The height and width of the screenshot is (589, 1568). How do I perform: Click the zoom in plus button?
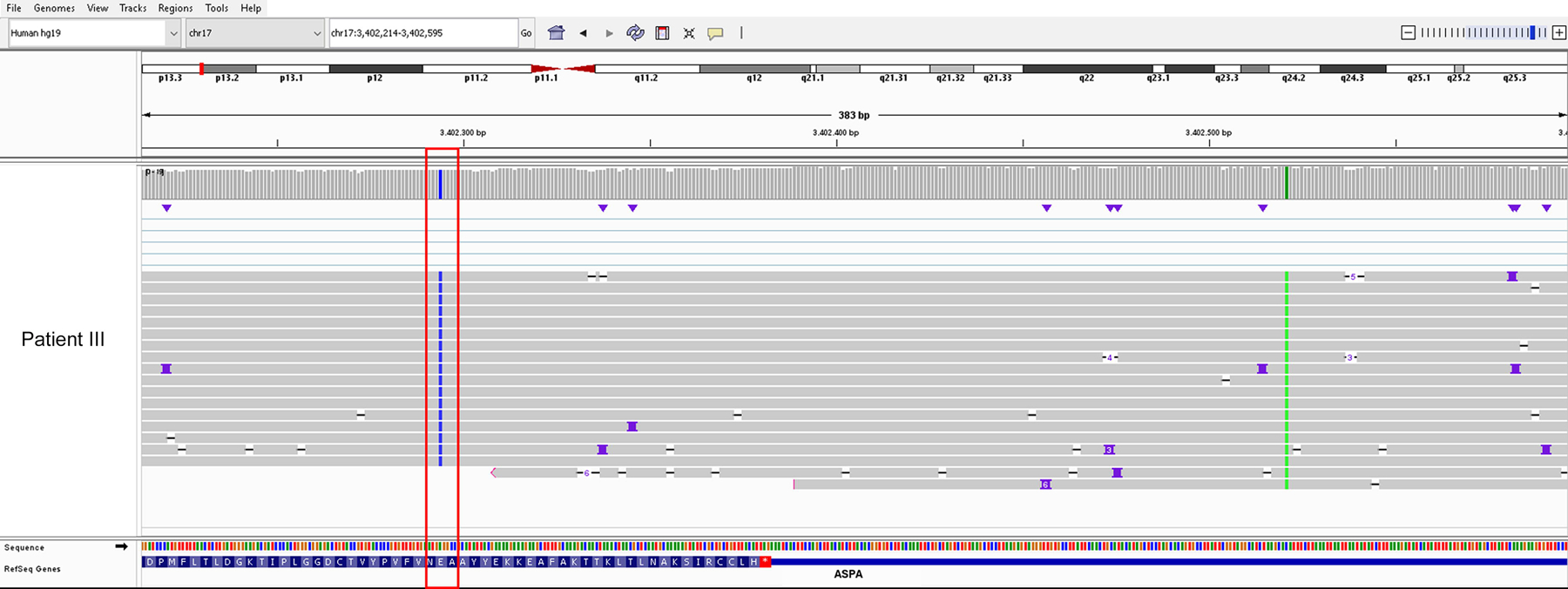pos(1559,33)
